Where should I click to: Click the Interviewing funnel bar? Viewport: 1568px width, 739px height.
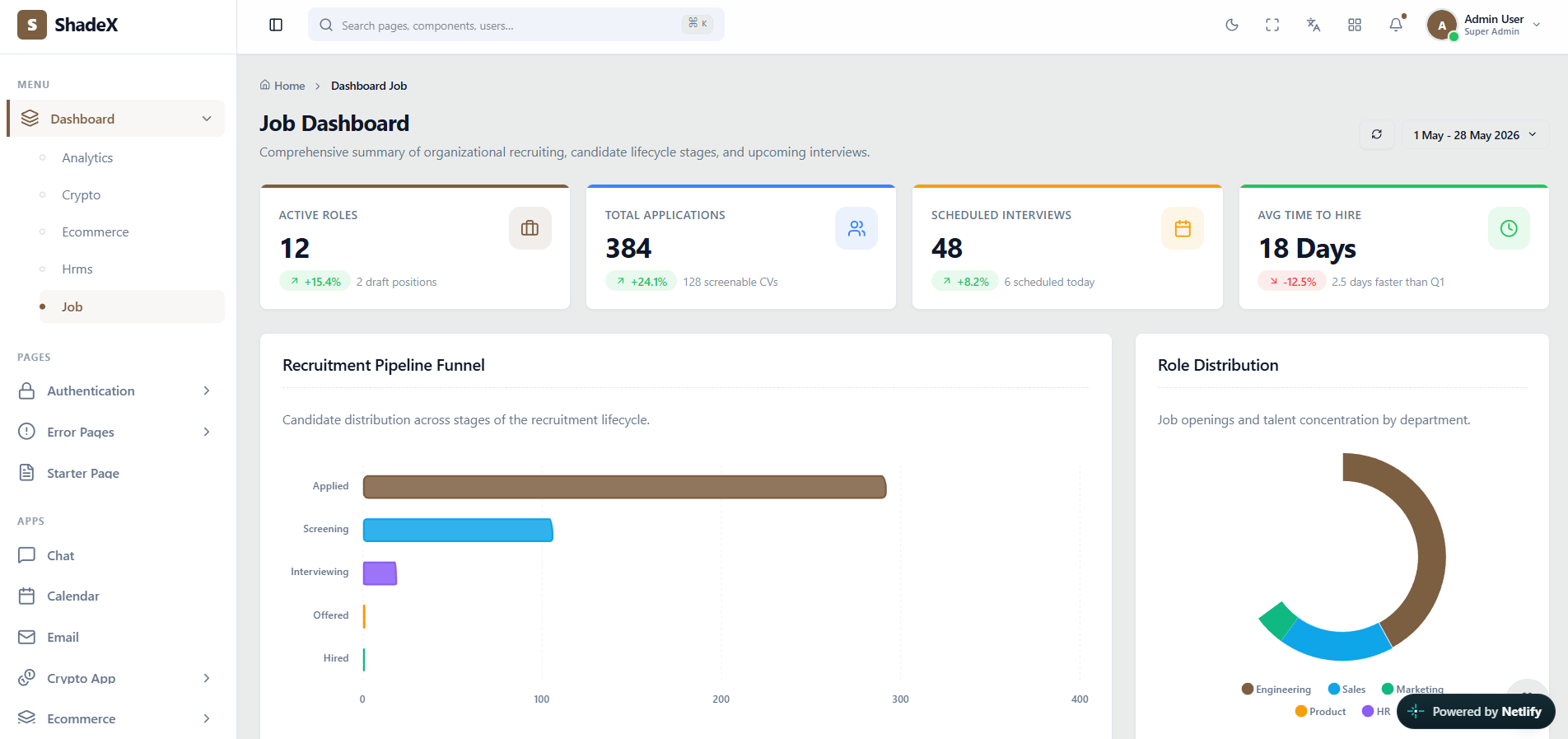pos(380,573)
